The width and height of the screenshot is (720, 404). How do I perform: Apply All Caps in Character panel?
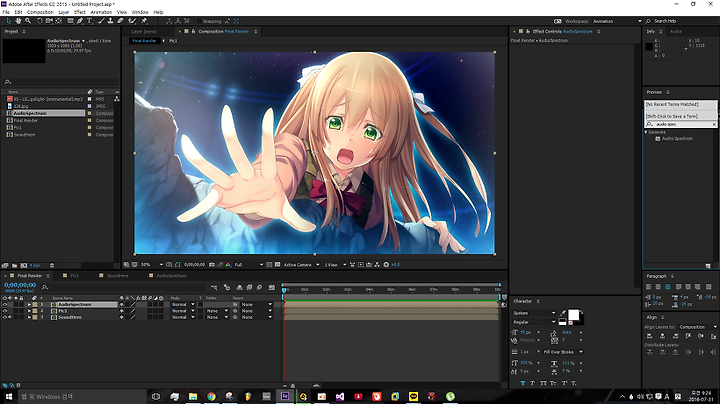544,383
